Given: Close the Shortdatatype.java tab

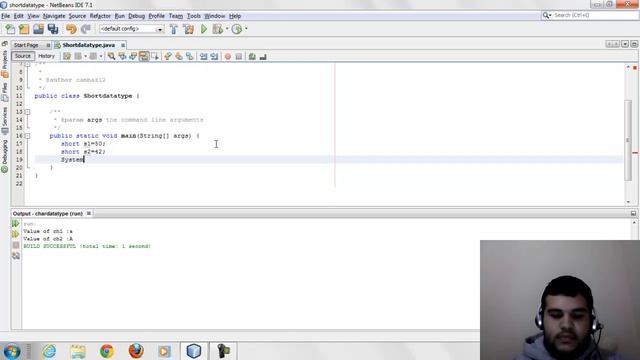Looking at the screenshot, I should (x=122, y=45).
